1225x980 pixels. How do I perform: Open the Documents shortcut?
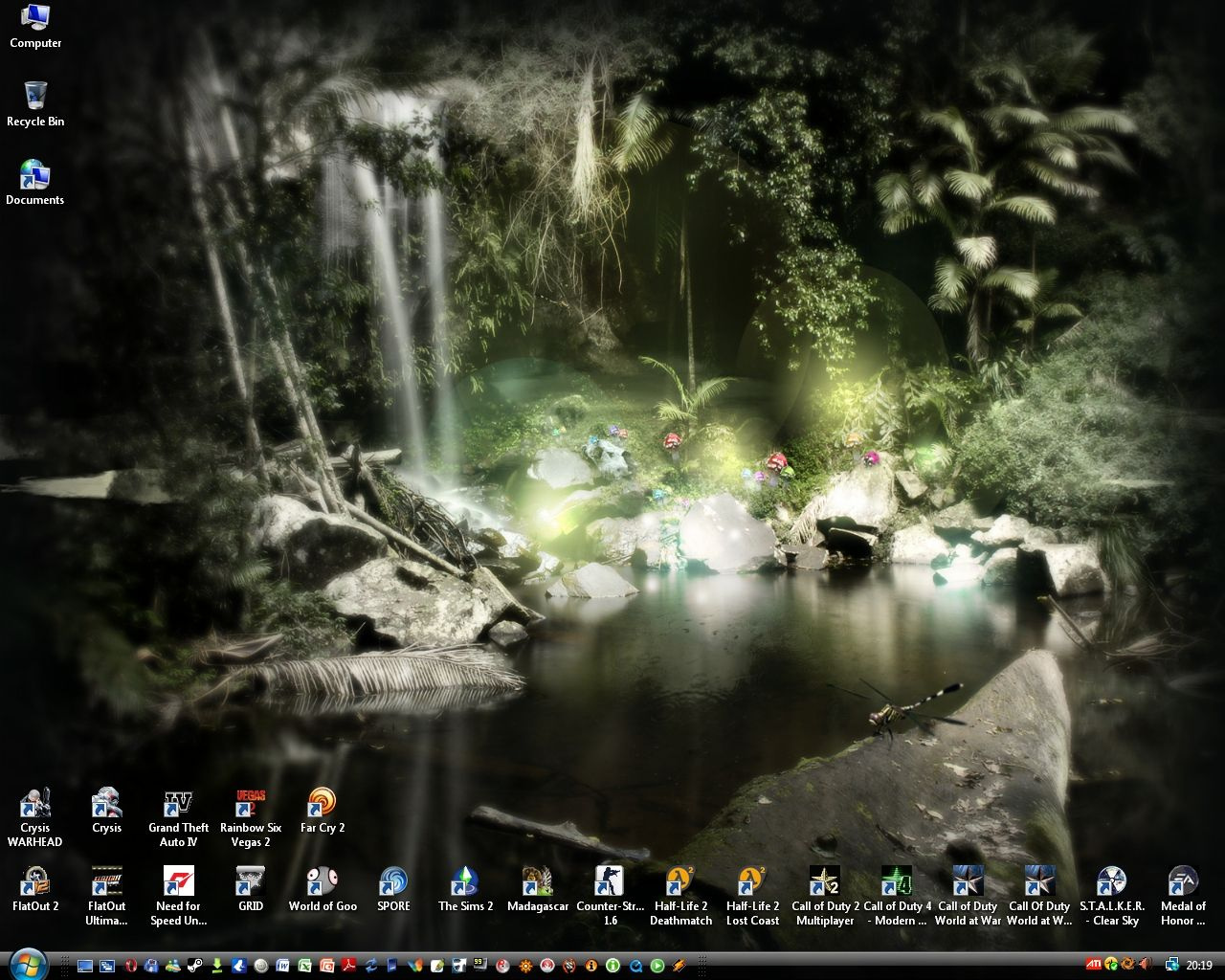coord(35,183)
